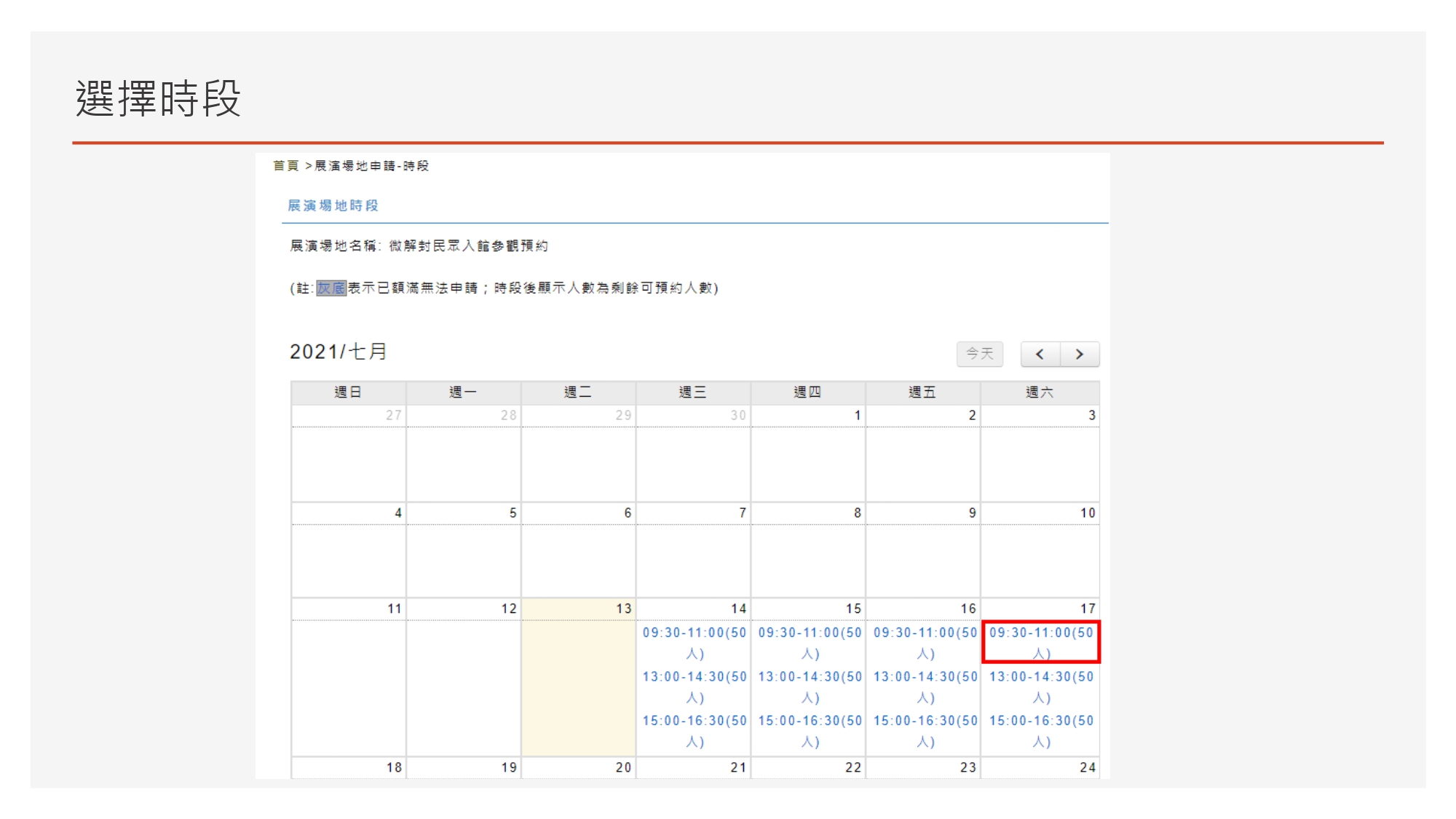The height and width of the screenshot is (819, 1456).
Task: Select the 09:30-11:00 slot on July 14
Action: coord(694,642)
